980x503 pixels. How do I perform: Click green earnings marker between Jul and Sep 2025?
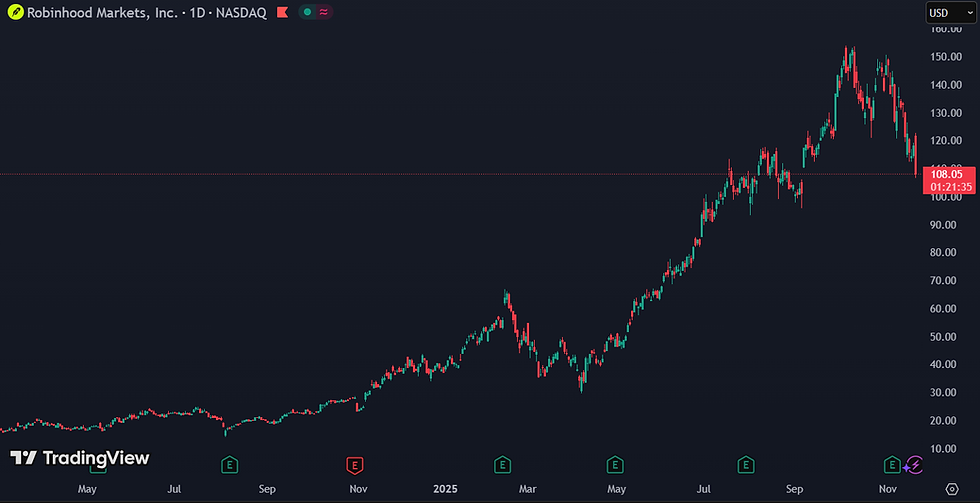tap(745, 465)
